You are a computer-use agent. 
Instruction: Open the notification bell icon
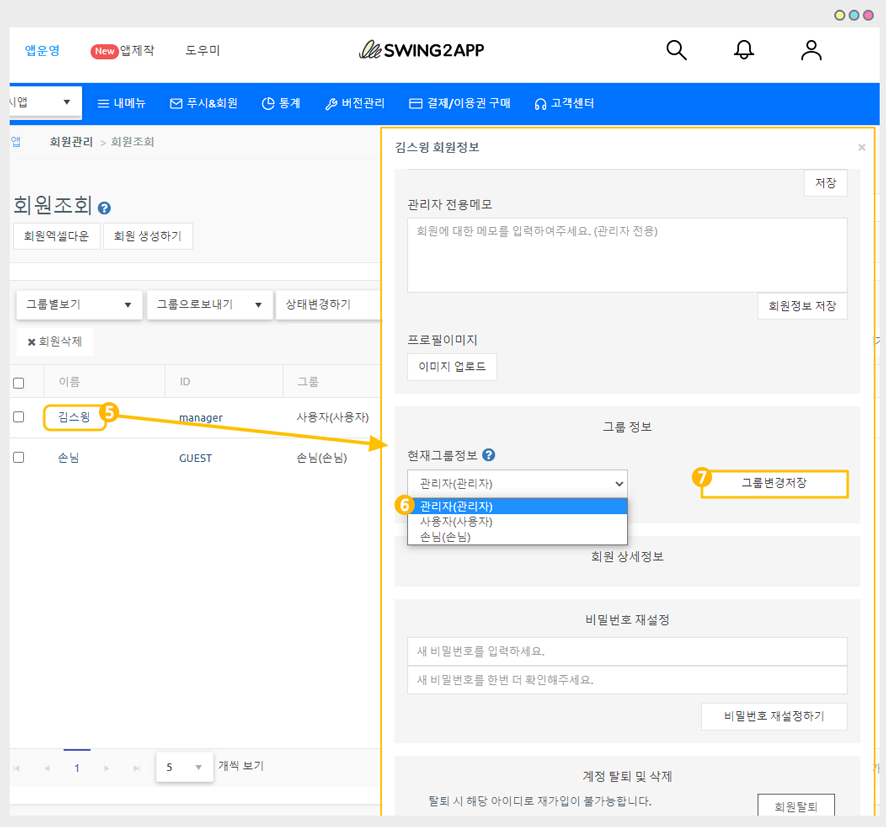744,50
